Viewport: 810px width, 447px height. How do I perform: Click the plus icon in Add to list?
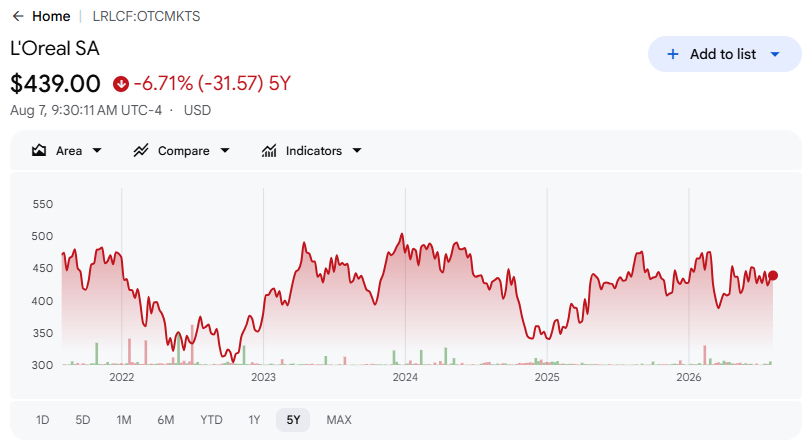click(673, 54)
